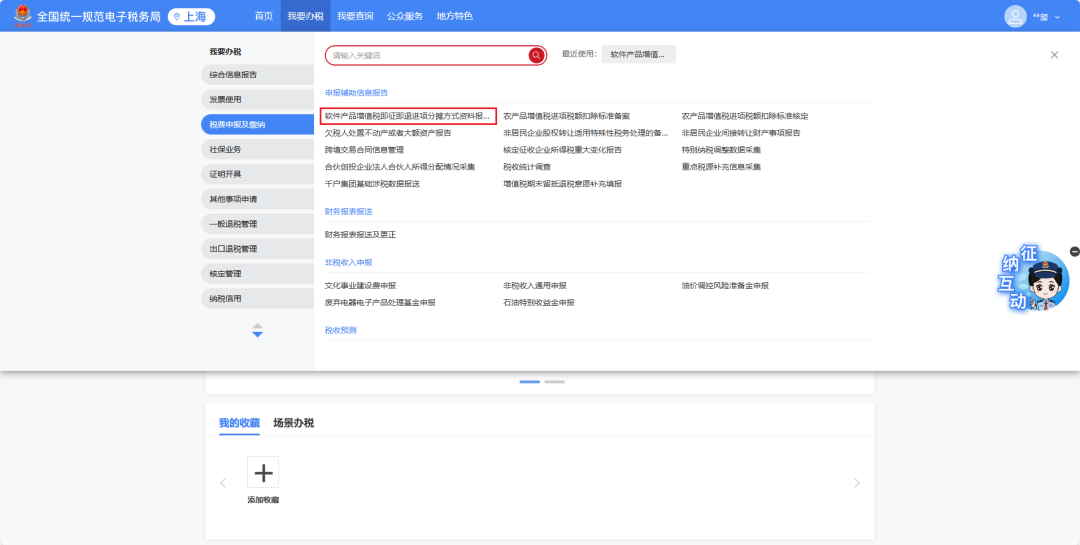Hide the 征纳互动 floating widget
1080x545 pixels.
click(x=1074, y=251)
